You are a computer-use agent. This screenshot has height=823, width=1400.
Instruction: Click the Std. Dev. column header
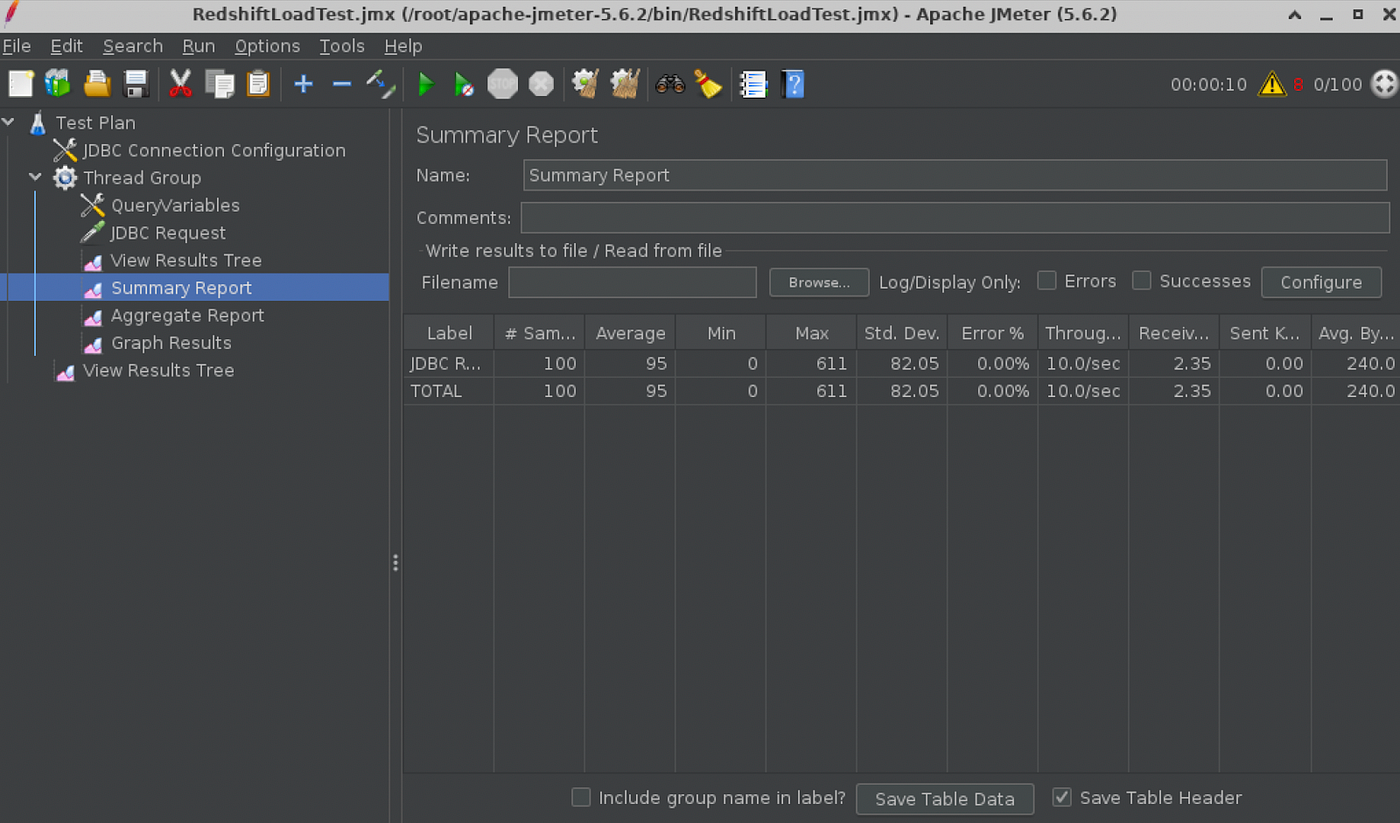click(x=902, y=333)
